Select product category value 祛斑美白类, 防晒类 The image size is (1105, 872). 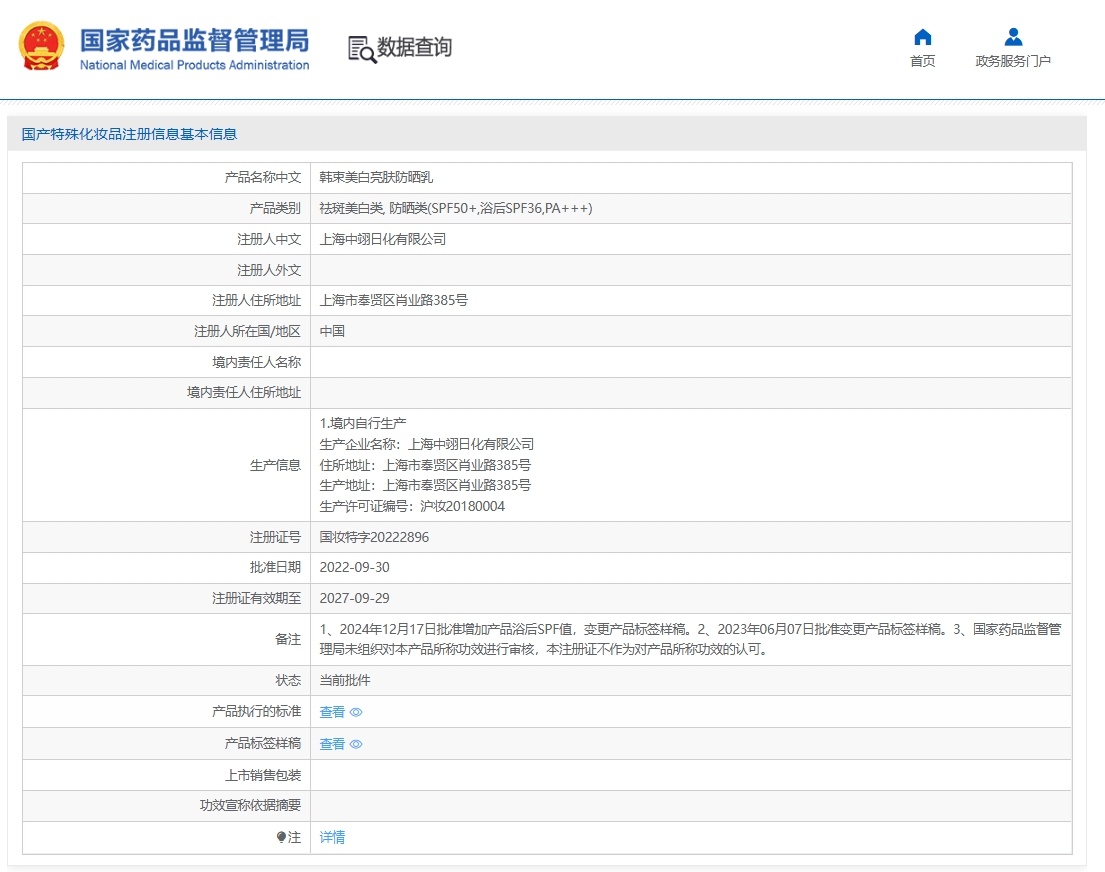click(456, 208)
